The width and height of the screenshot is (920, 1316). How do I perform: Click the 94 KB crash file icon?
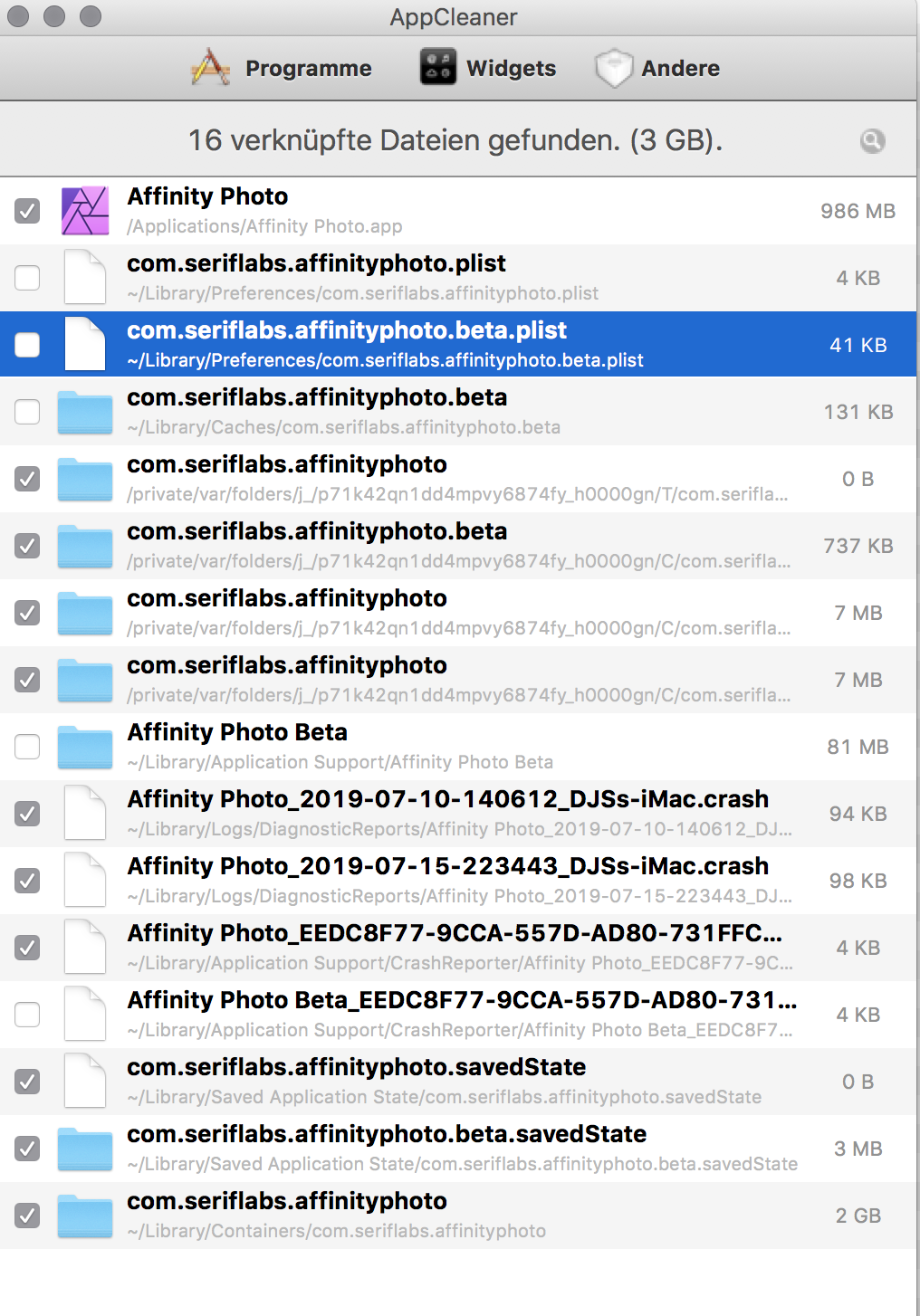[x=85, y=814]
